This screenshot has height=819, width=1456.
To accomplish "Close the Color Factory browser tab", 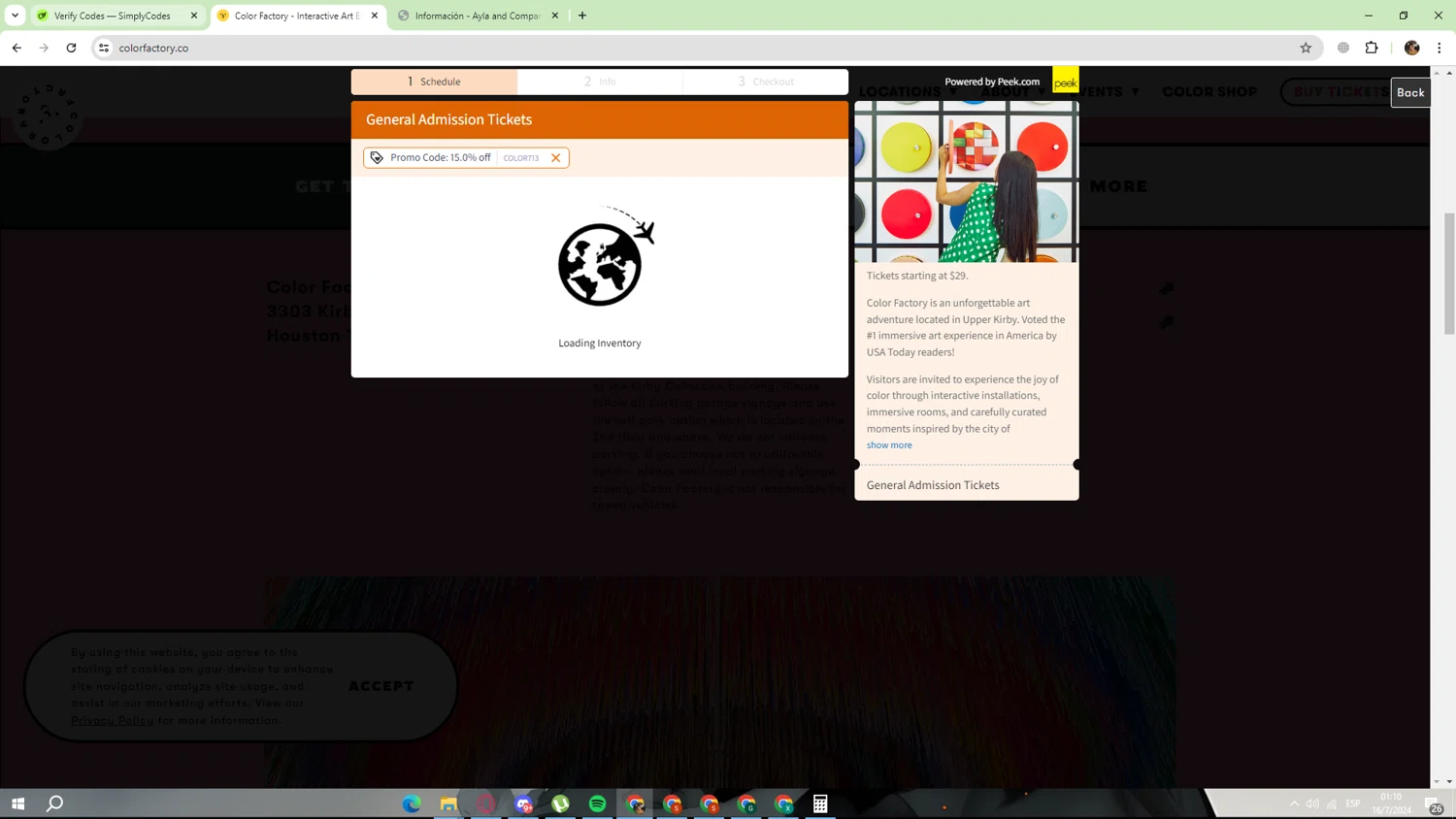I will tap(375, 16).
